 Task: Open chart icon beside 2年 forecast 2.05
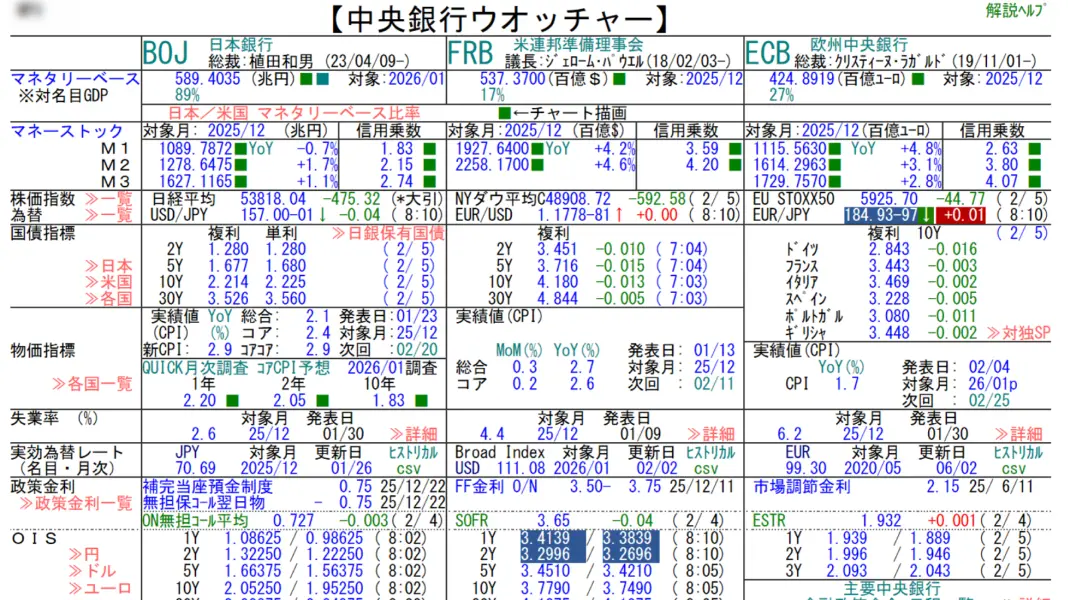click(323, 400)
